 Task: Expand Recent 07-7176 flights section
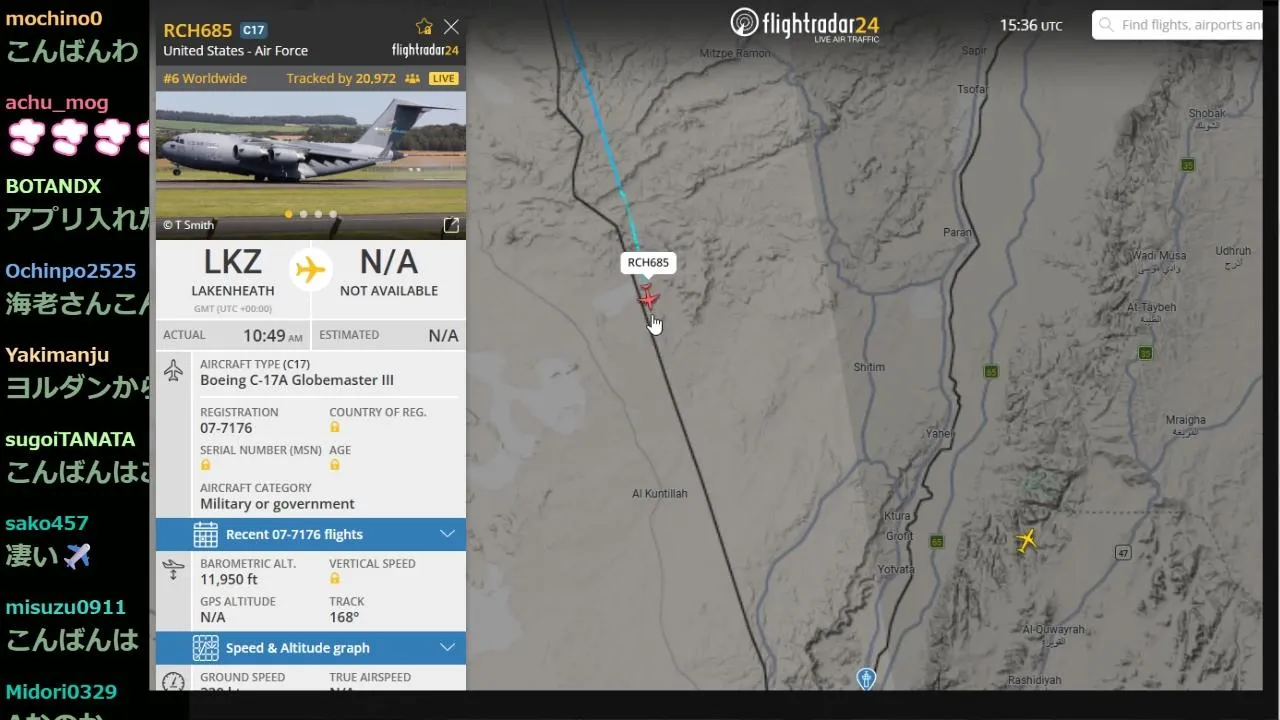click(x=311, y=534)
